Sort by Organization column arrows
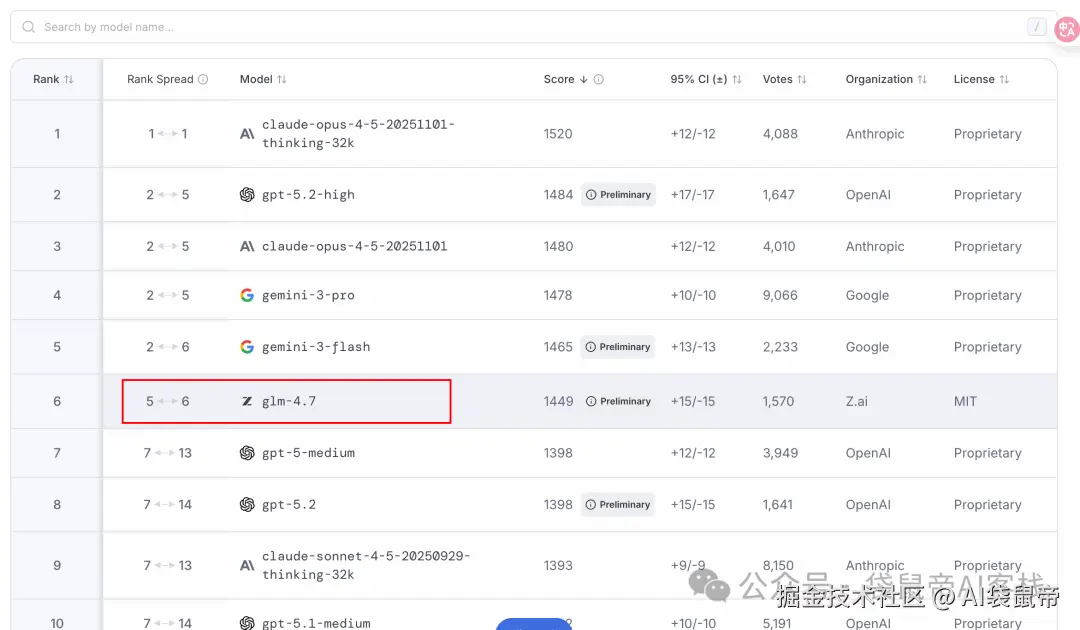The image size is (1080, 630). (x=922, y=79)
